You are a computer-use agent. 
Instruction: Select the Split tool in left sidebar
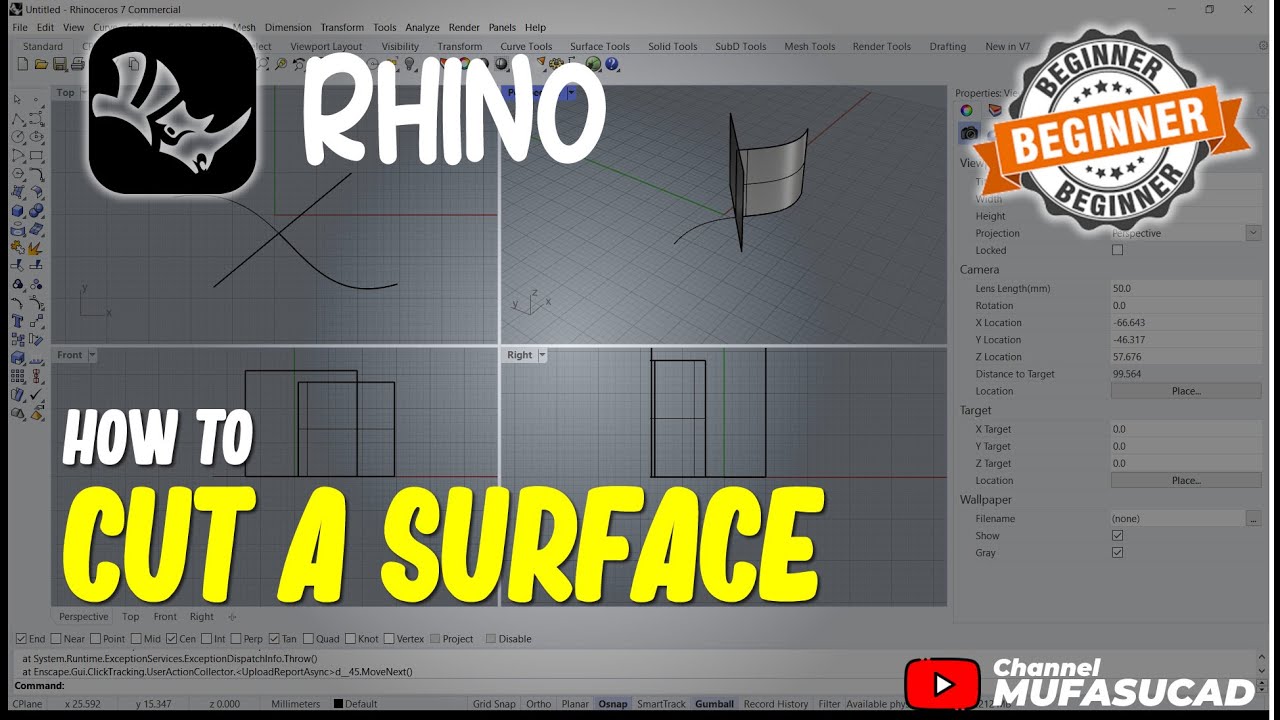(x=36, y=264)
